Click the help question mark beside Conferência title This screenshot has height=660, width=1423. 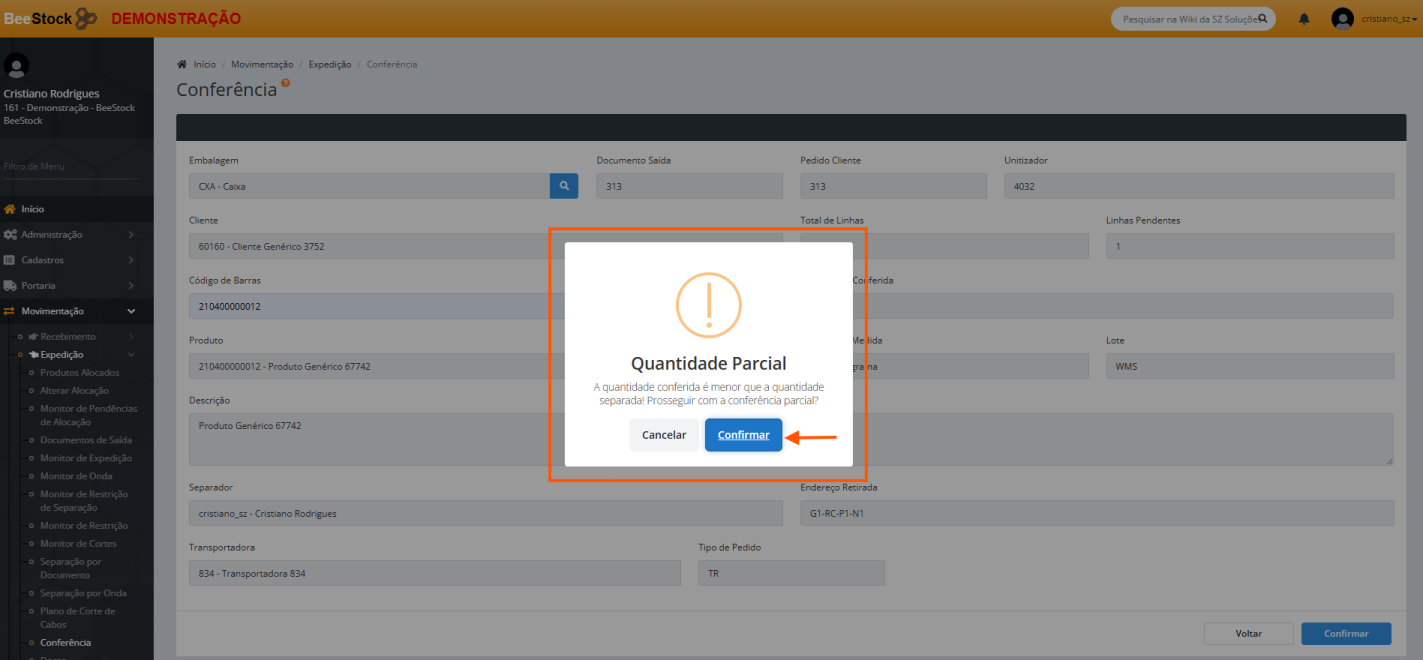(286, 84)
